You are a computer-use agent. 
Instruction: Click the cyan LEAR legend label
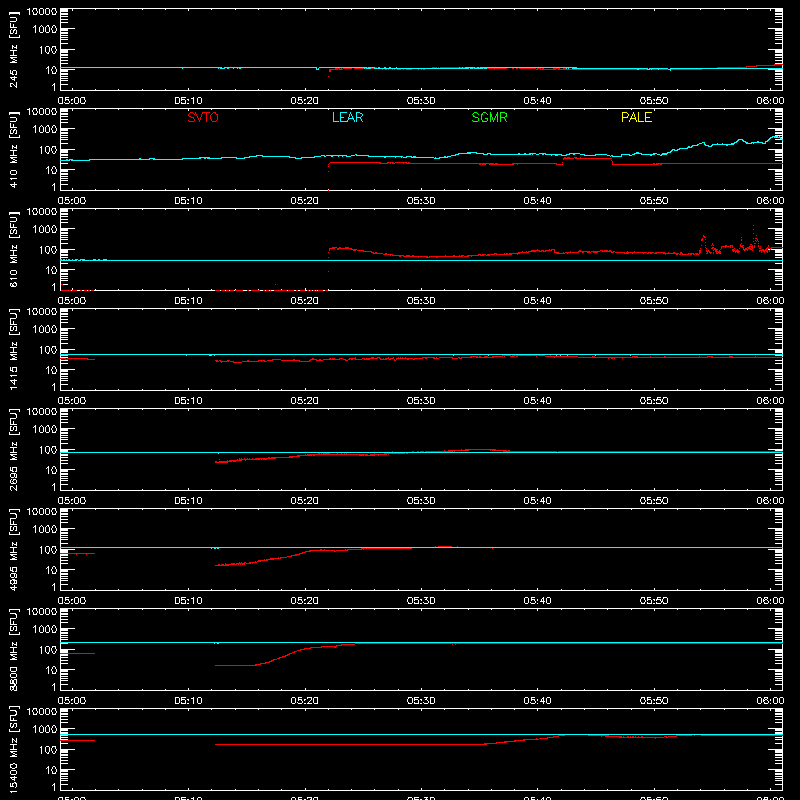point(347,117)
